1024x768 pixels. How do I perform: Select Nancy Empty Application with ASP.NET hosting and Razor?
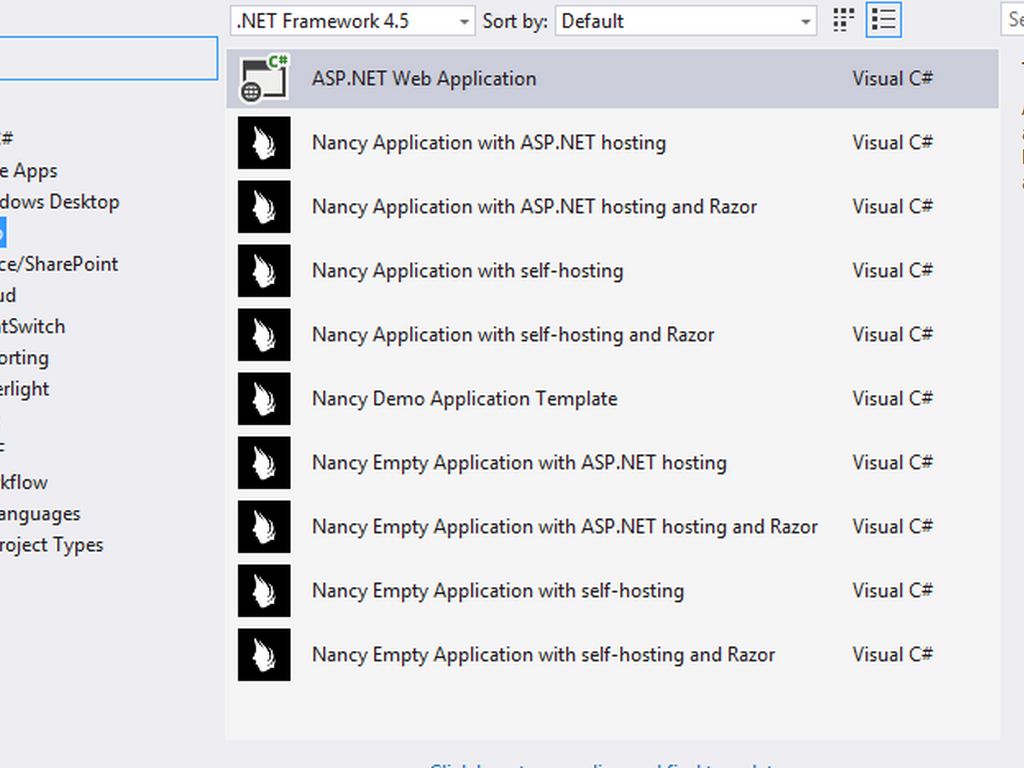point(565,526)
